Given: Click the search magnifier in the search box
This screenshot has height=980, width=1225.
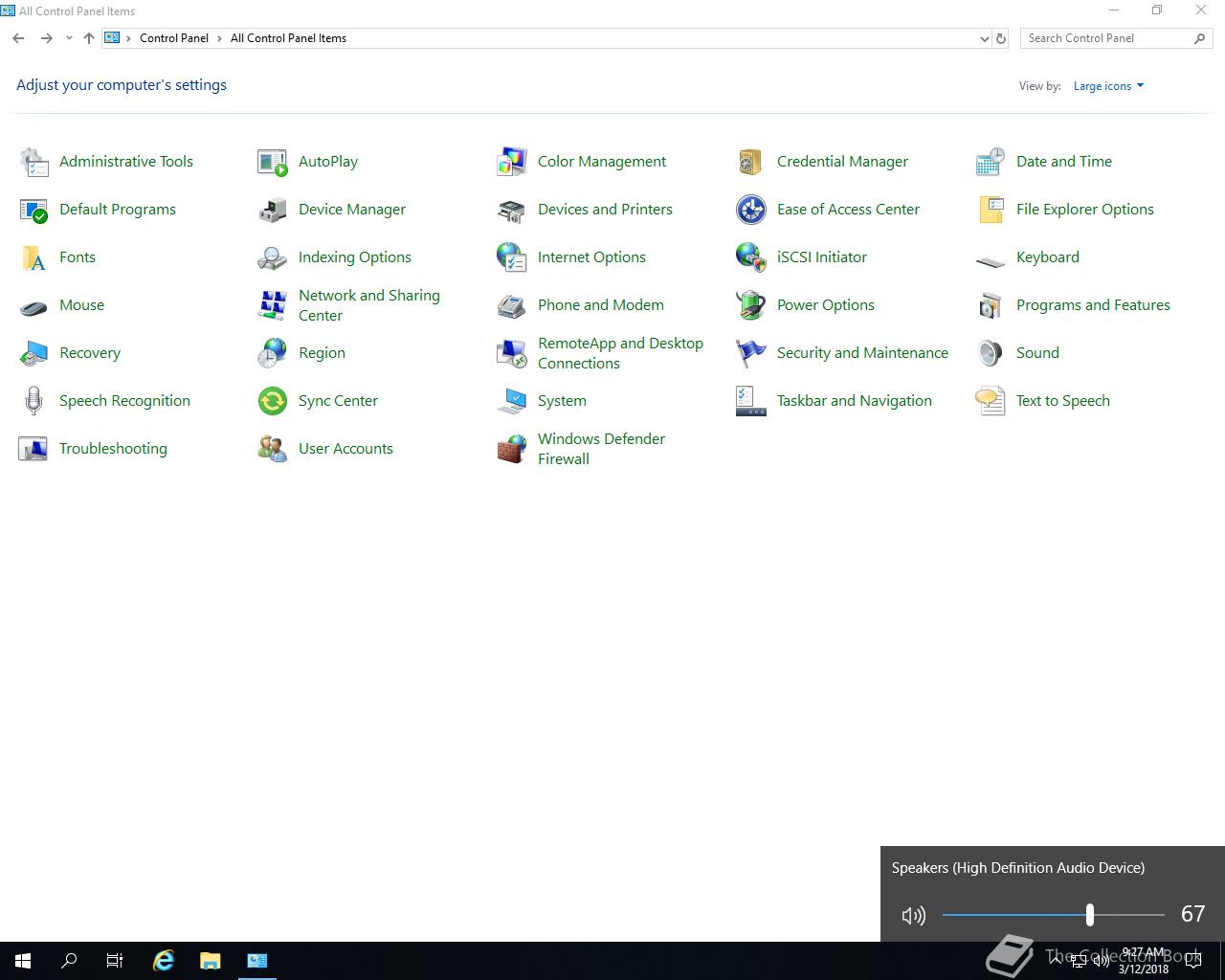Looking at the screenshot, I should pos(1200,38).
